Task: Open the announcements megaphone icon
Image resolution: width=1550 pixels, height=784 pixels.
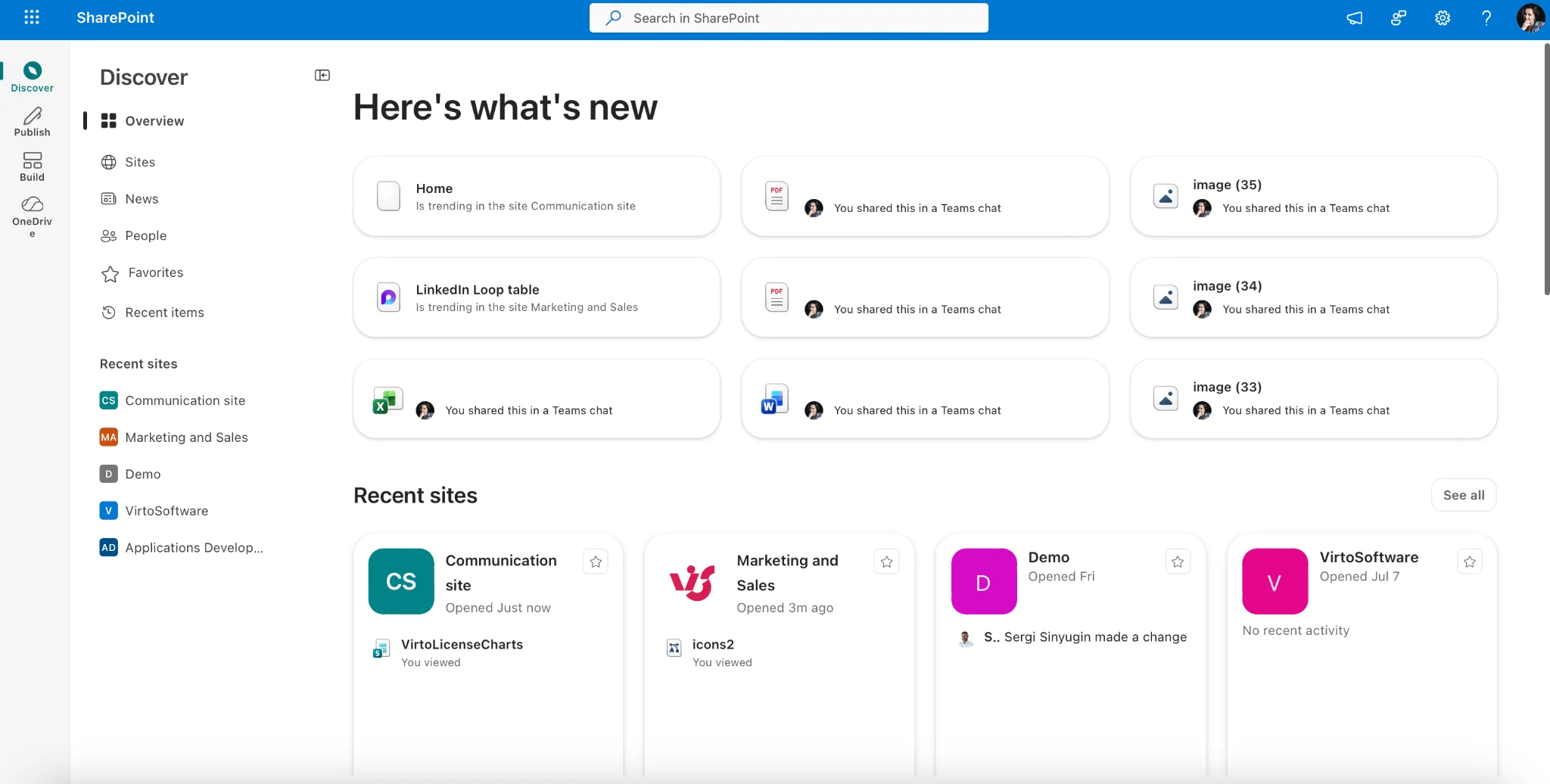Action: [x=1355, y=18]
